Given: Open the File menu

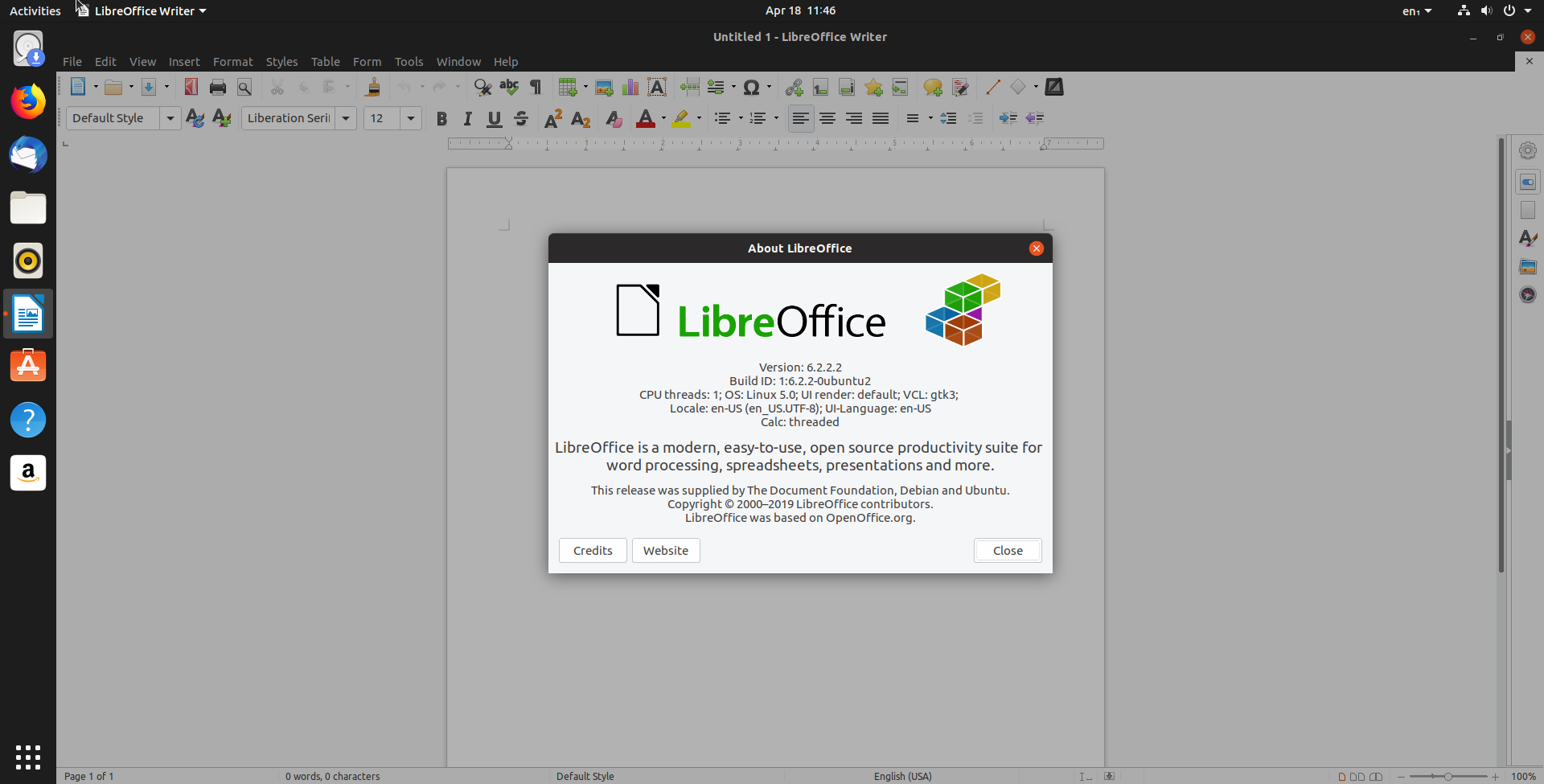Looking at the screenshot, I should [x=72, y=61].
